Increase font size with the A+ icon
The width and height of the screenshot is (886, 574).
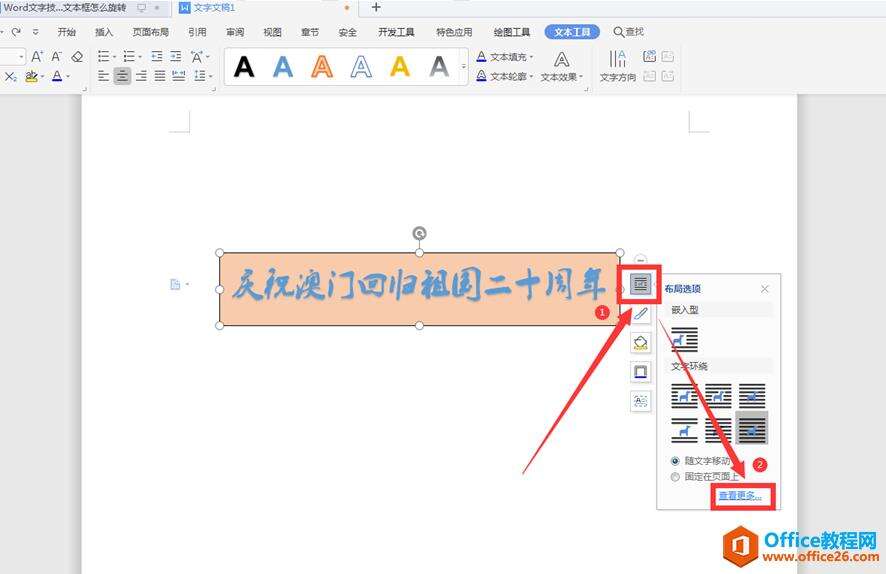pyautogui.click(x=37, y=56)
